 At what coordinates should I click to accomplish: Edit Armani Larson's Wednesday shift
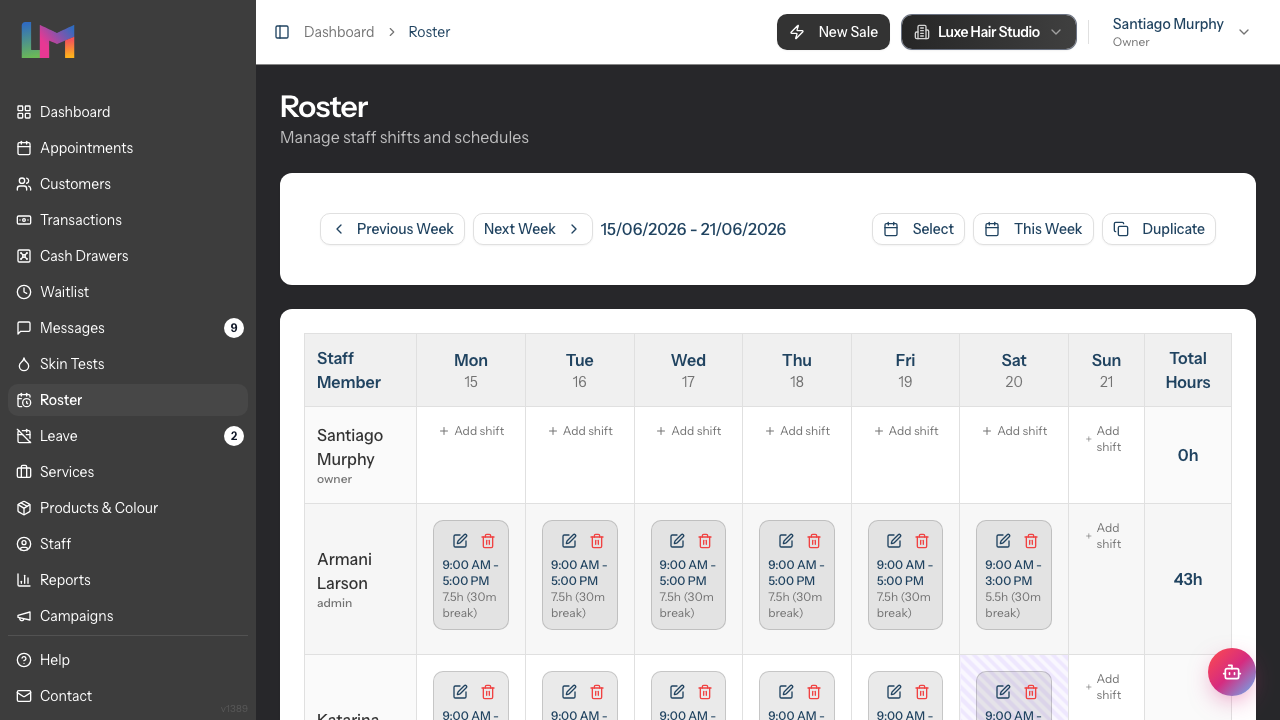coord(677,541)
